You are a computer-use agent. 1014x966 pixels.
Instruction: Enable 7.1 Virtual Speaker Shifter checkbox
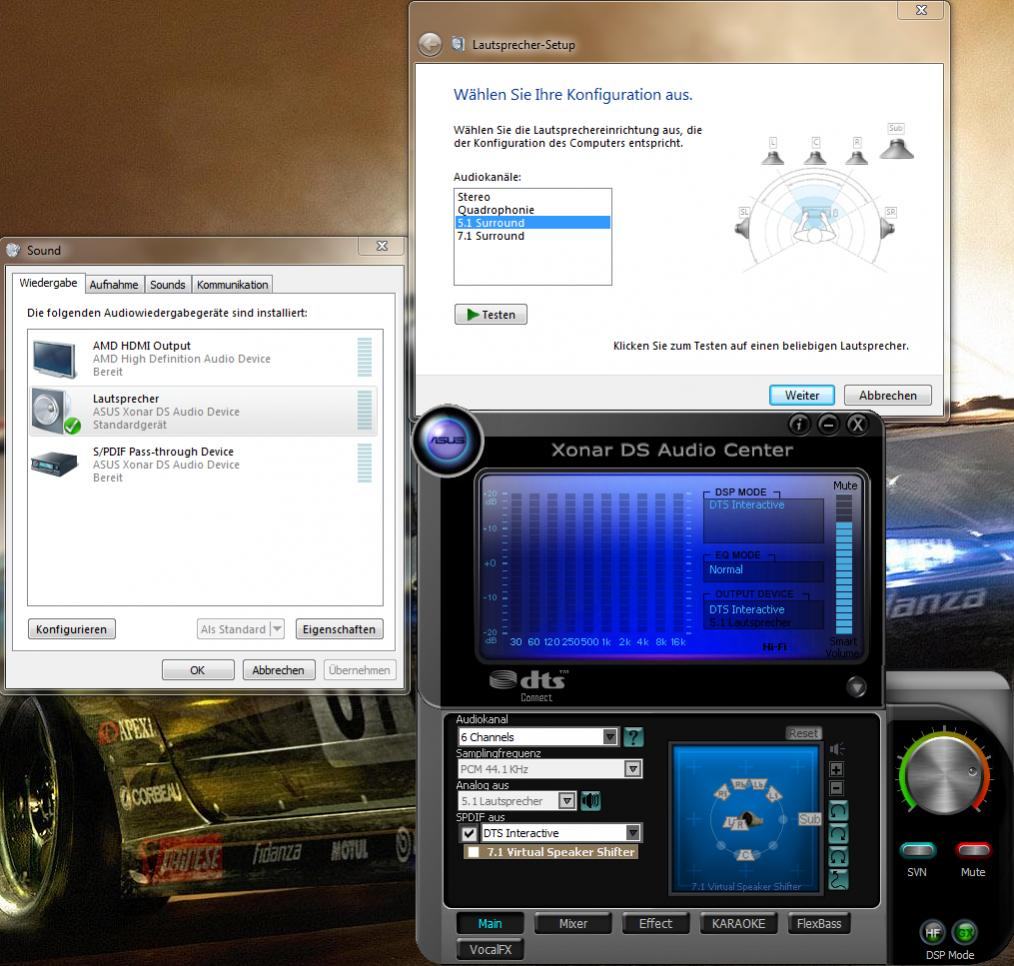(473, 852)
